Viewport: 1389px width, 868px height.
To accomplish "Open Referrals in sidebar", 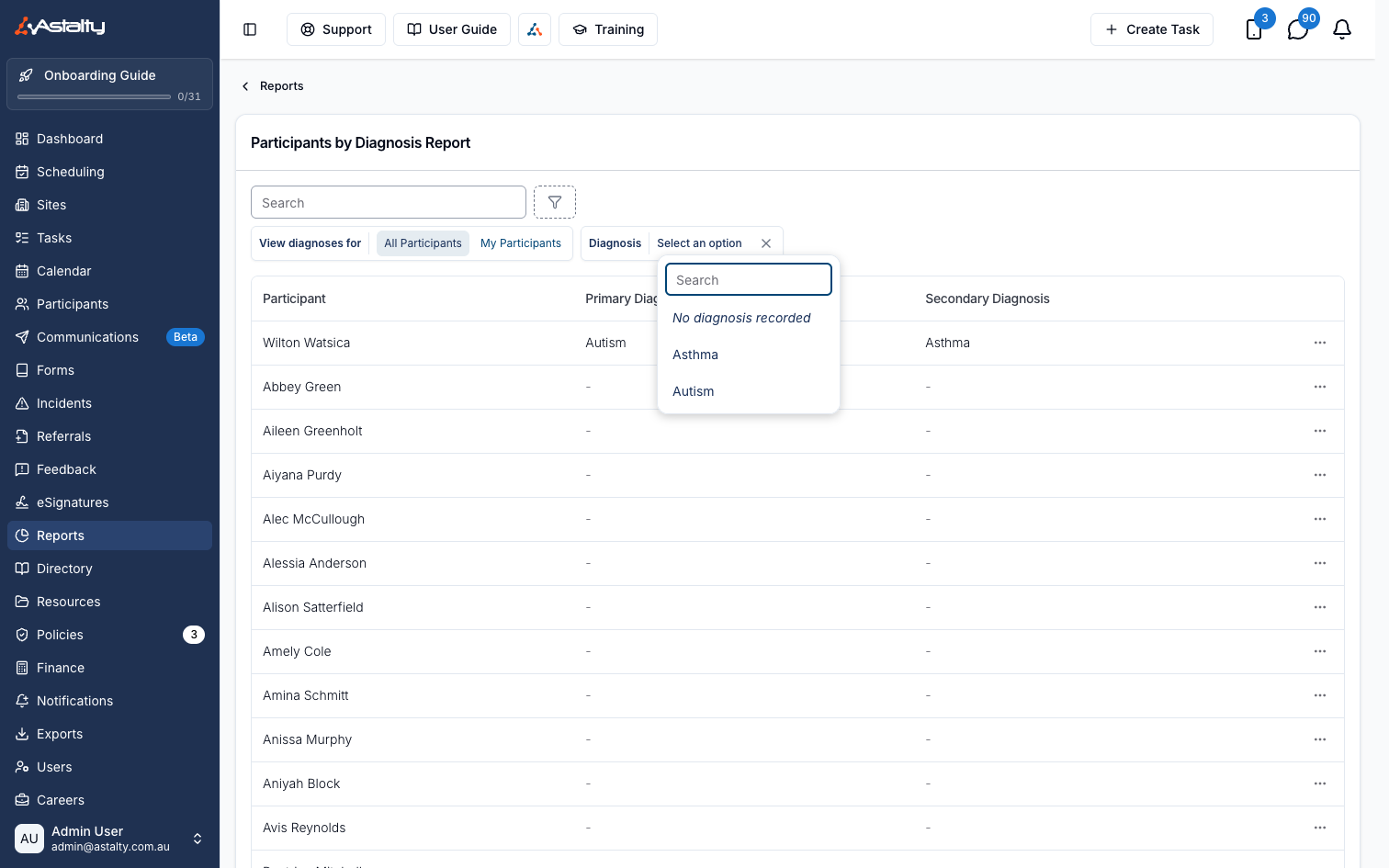I will pyautogui.click(x=109, y=436).
